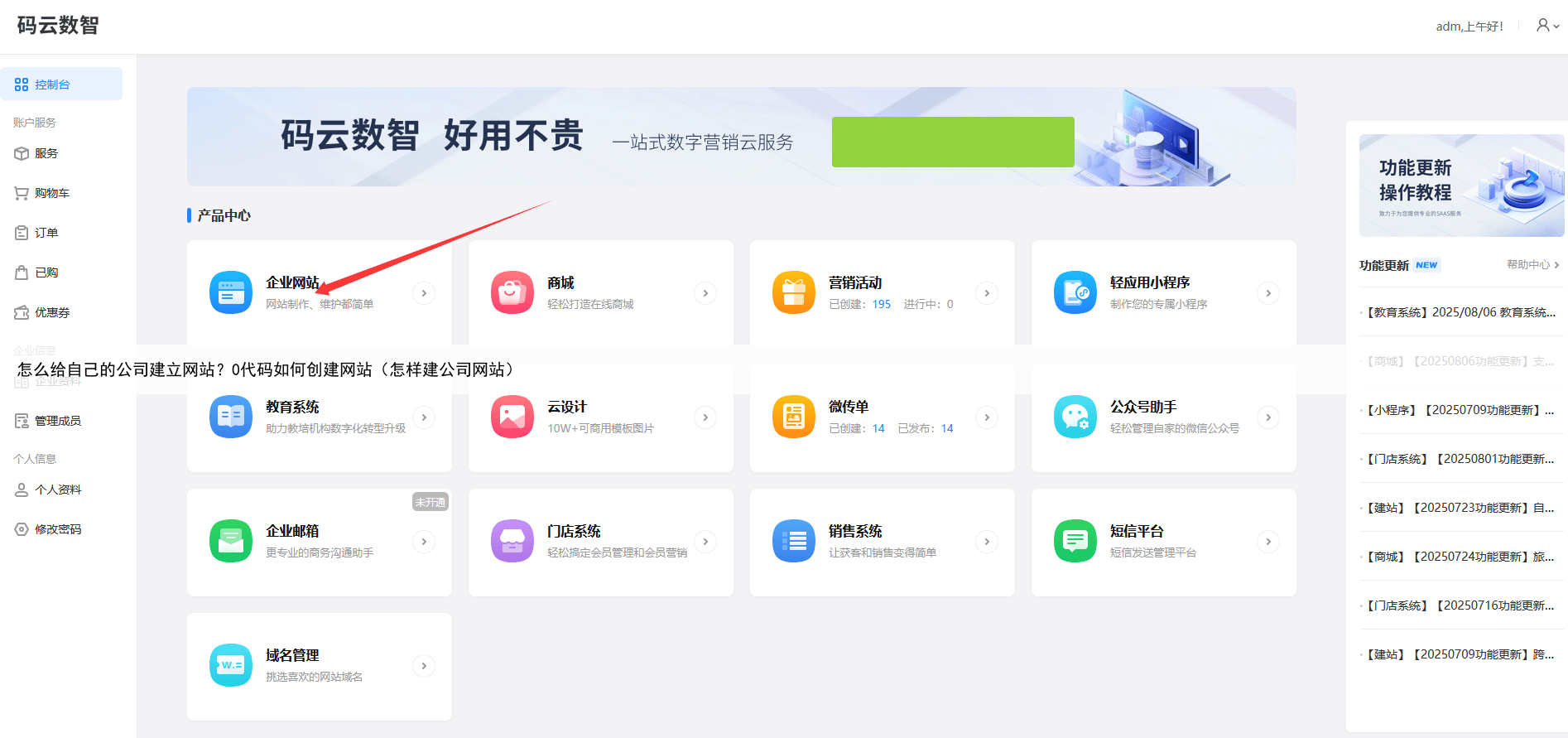This screenshot has width=1568, height=738.
Task: Open the 【建站】20250723功能更新 news item
Action: coord(1460,508)
